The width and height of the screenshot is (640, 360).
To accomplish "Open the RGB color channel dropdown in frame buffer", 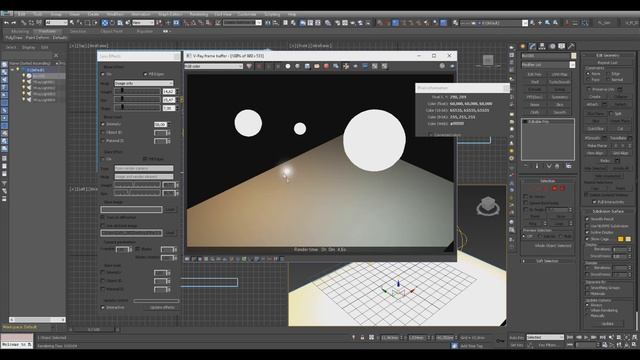I will (213, 66).
